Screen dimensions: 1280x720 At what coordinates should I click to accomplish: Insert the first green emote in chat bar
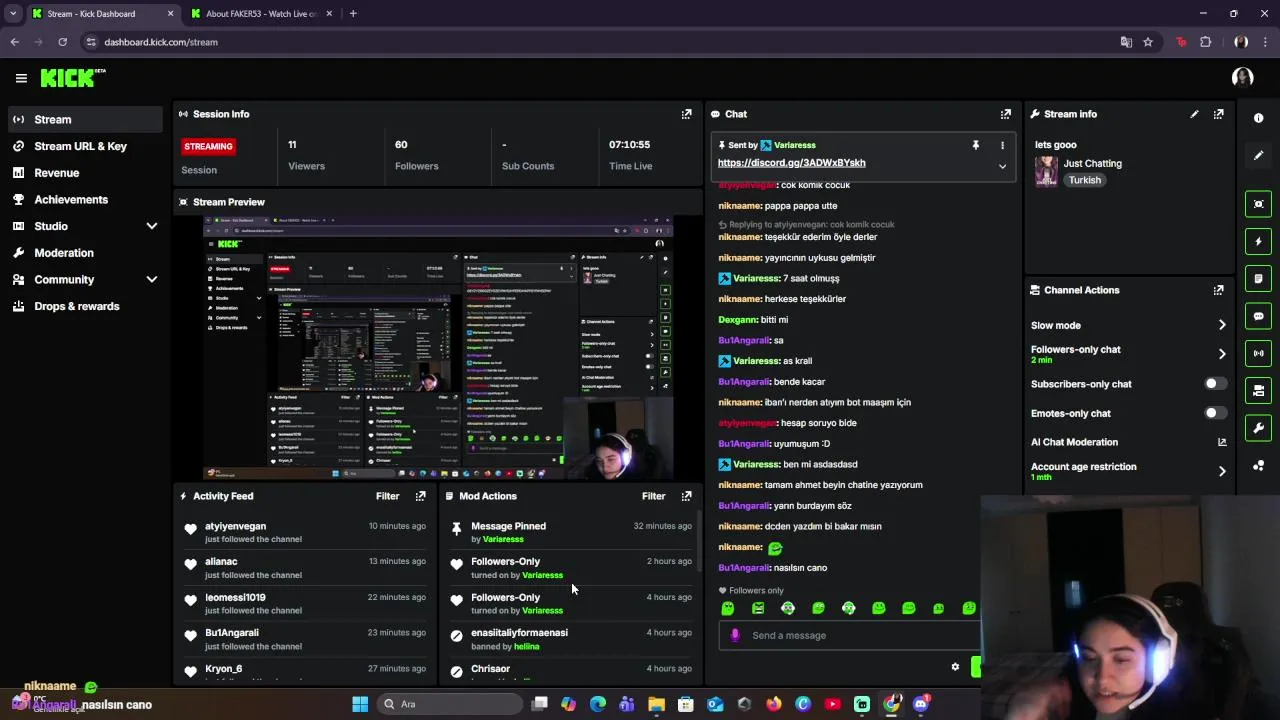point(728,608)
